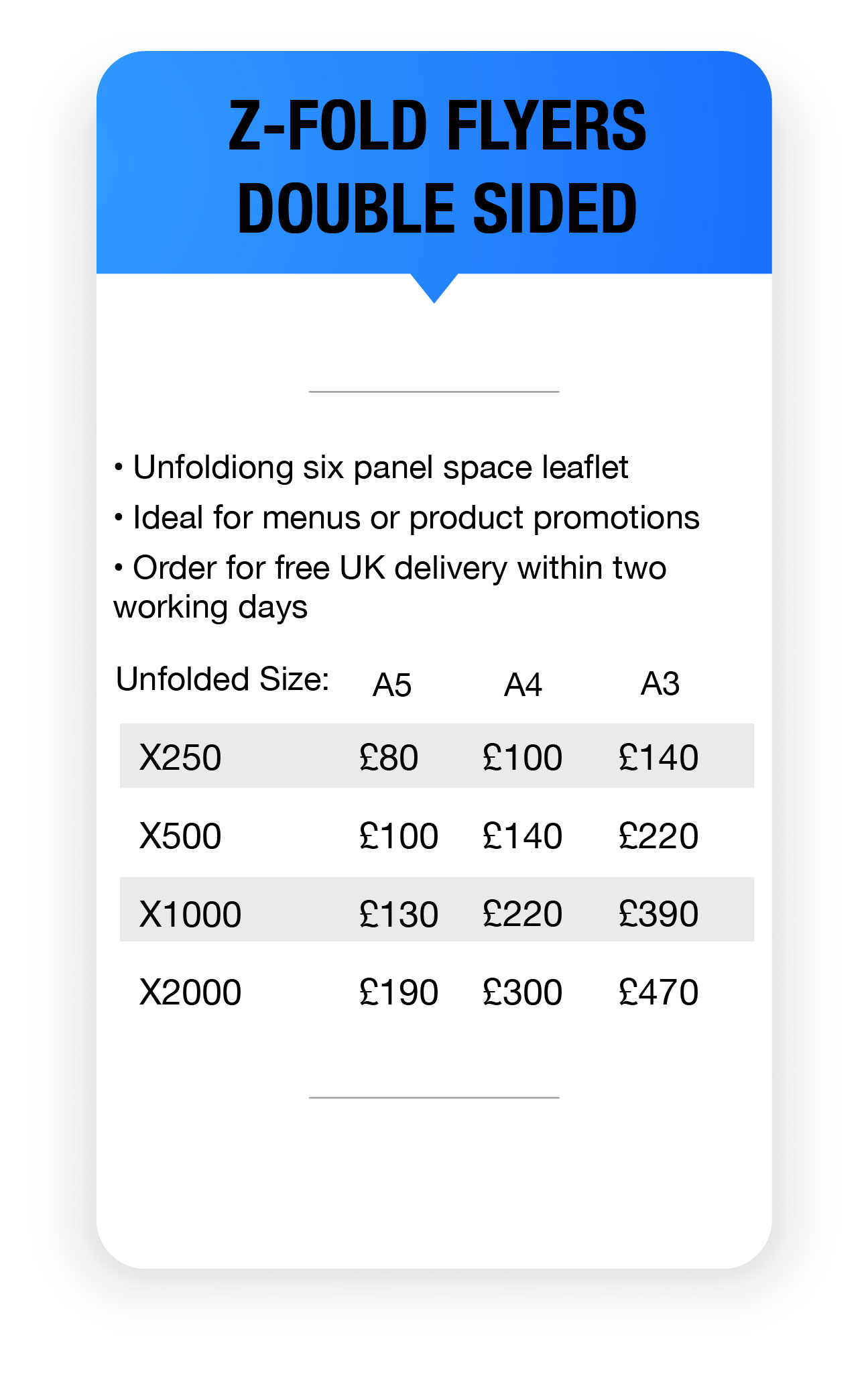Click the £130 price for X1000
868x1380 pixels.
point(399,914)
